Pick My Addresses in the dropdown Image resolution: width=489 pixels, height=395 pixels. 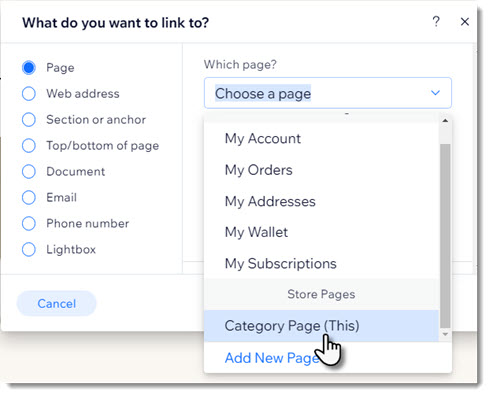(321, 201)
